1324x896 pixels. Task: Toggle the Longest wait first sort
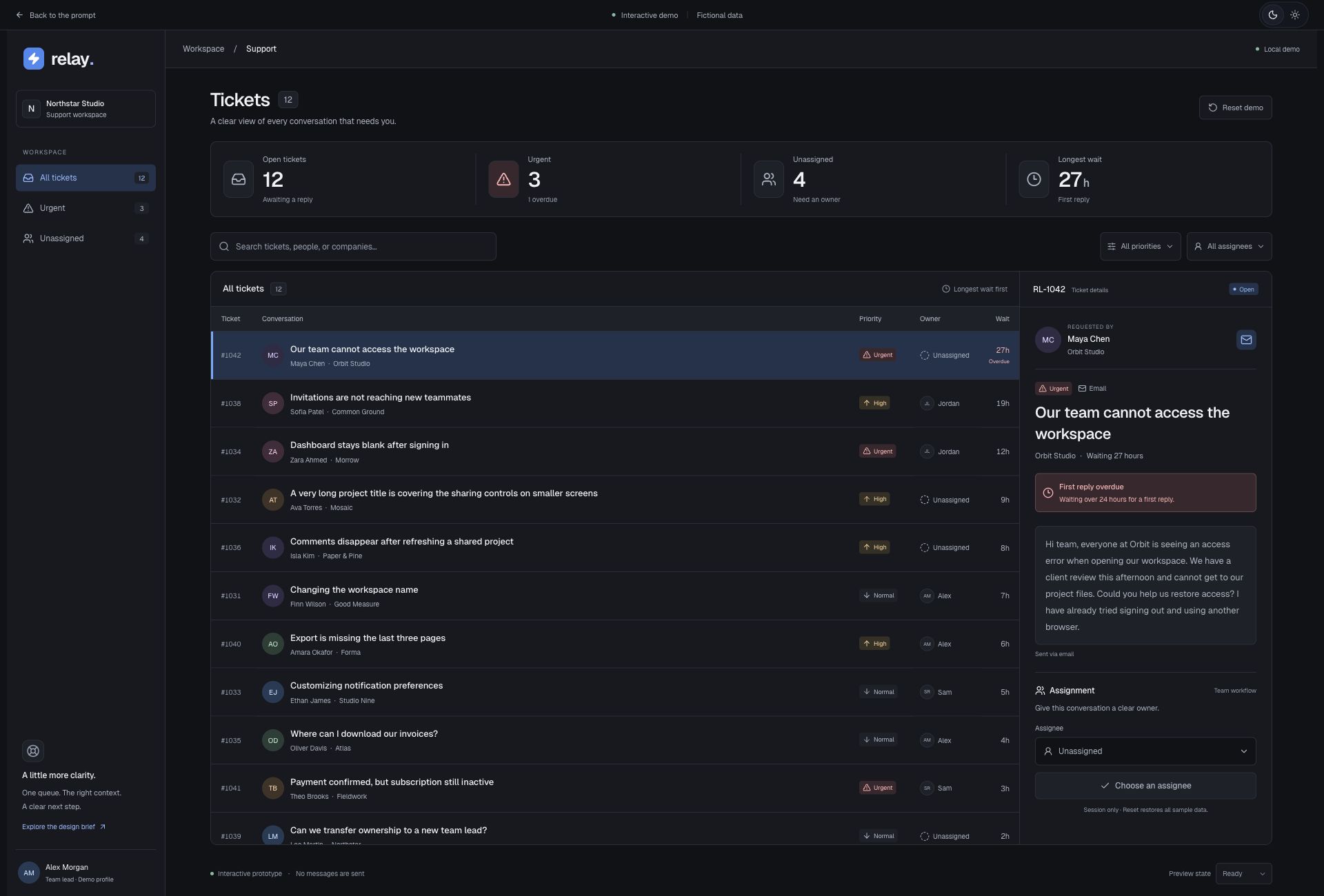974,289
